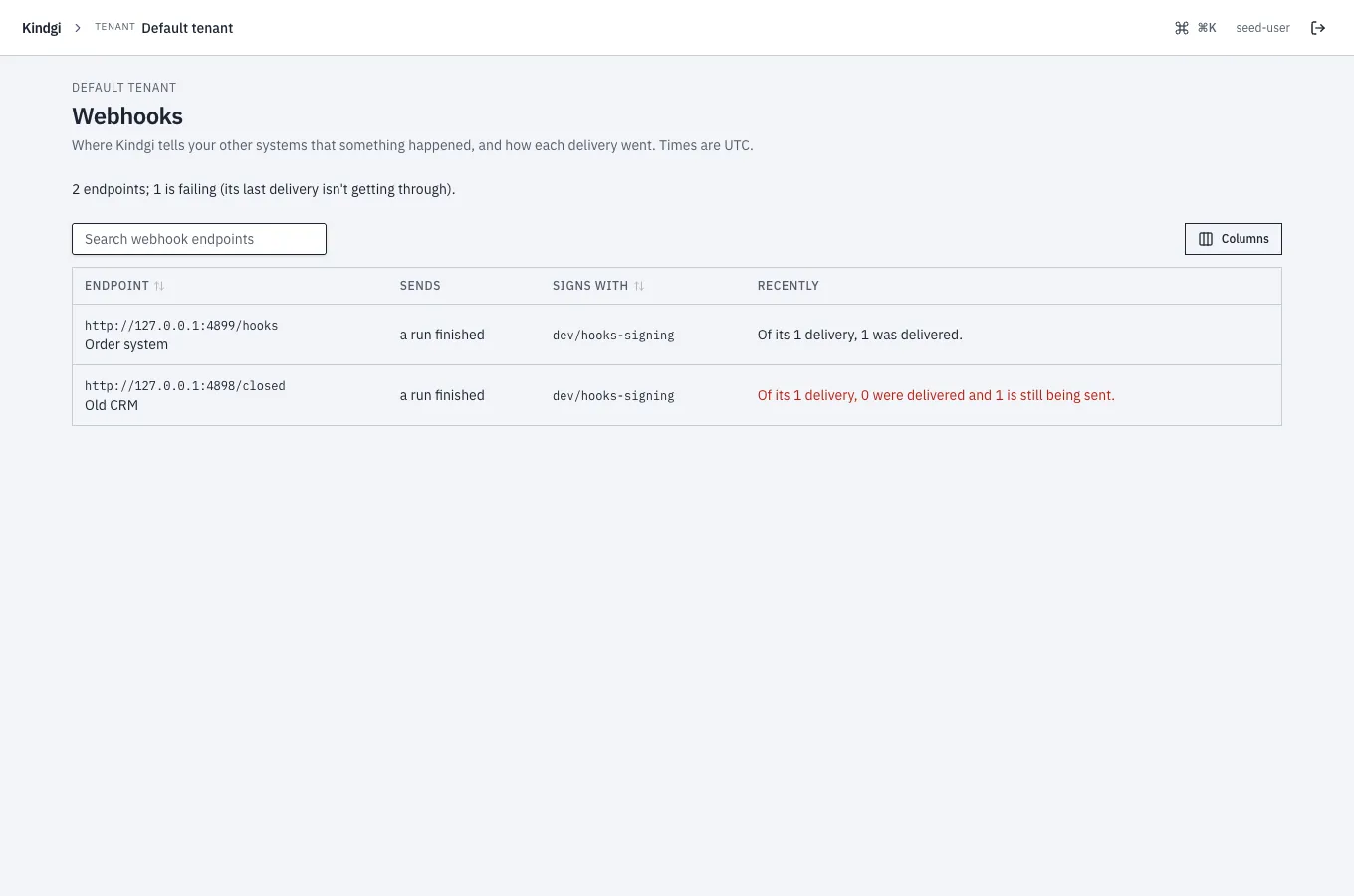This screenshot has height=896, width=1354.
Task: Click dev/hooks-signing in the Old CRM row
Action: point(613,396)
